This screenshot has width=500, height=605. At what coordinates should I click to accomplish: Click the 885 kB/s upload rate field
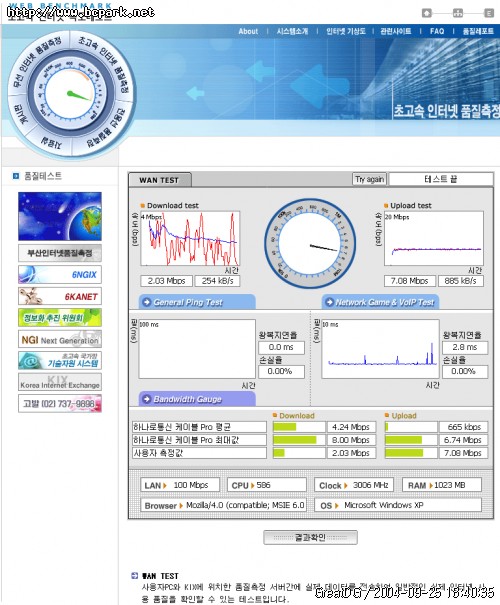(x=461, y=281)
